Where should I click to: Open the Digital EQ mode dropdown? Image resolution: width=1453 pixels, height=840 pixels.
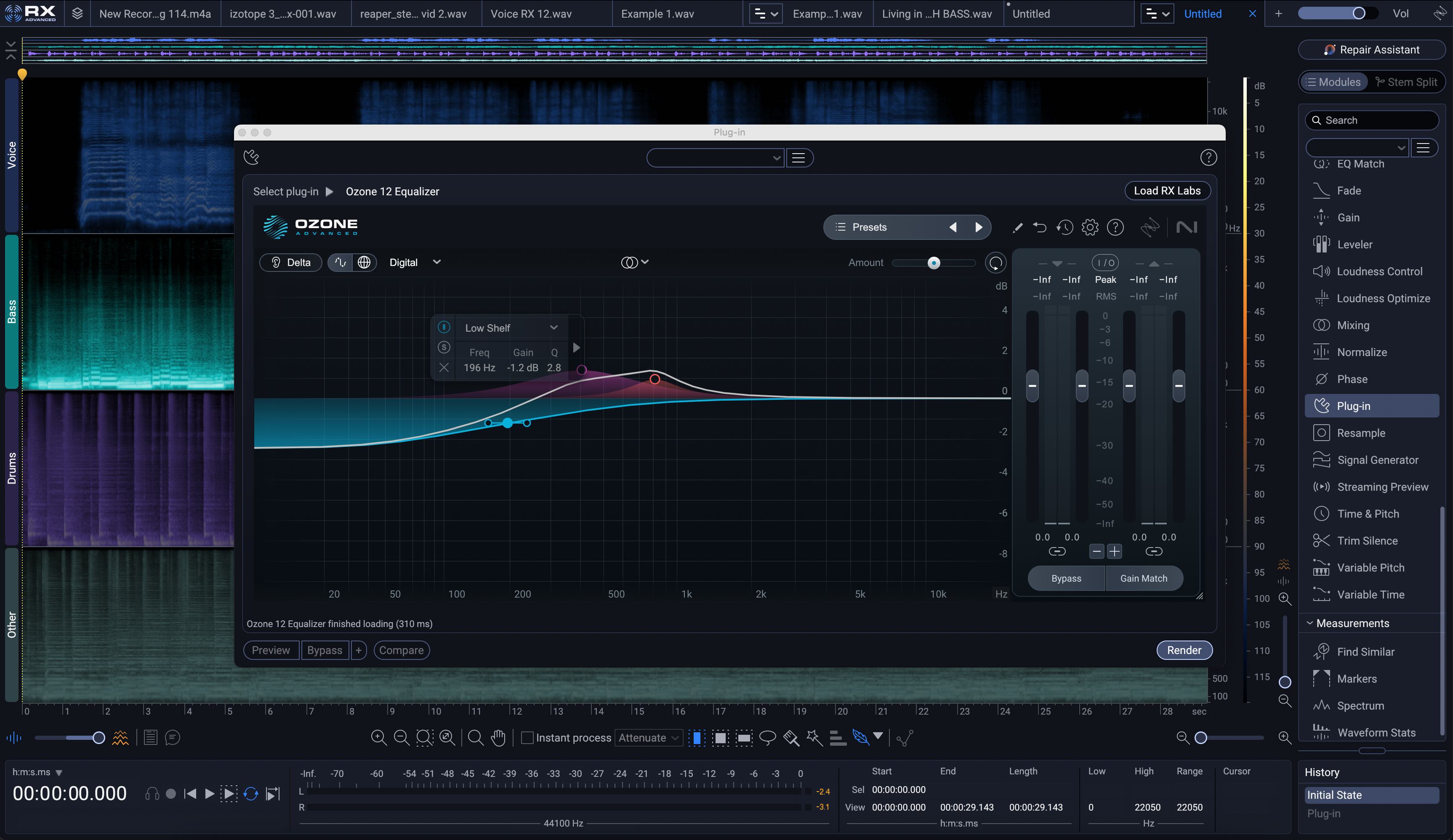(x=415, y=262)
